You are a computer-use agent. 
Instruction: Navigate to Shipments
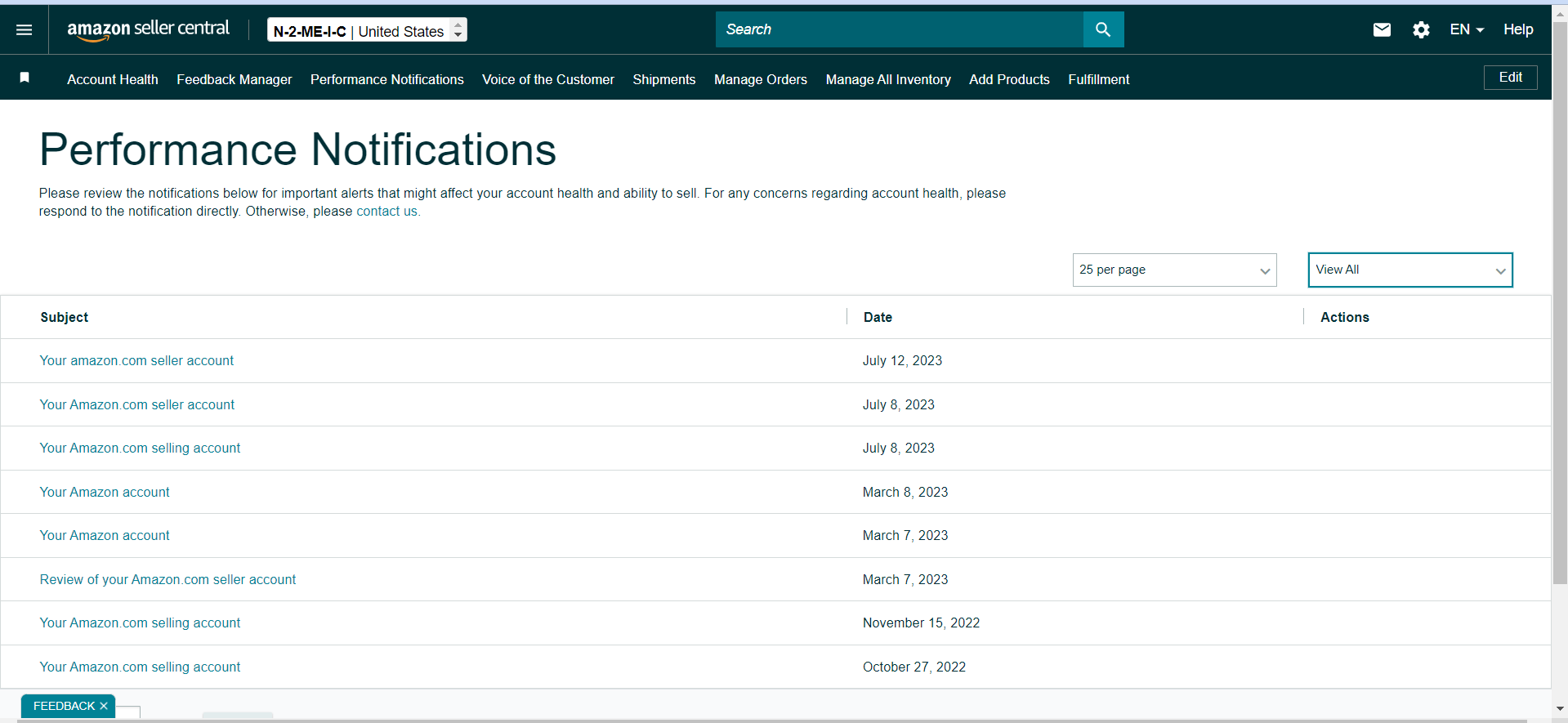pyautogui.click(x=664, y=79)
